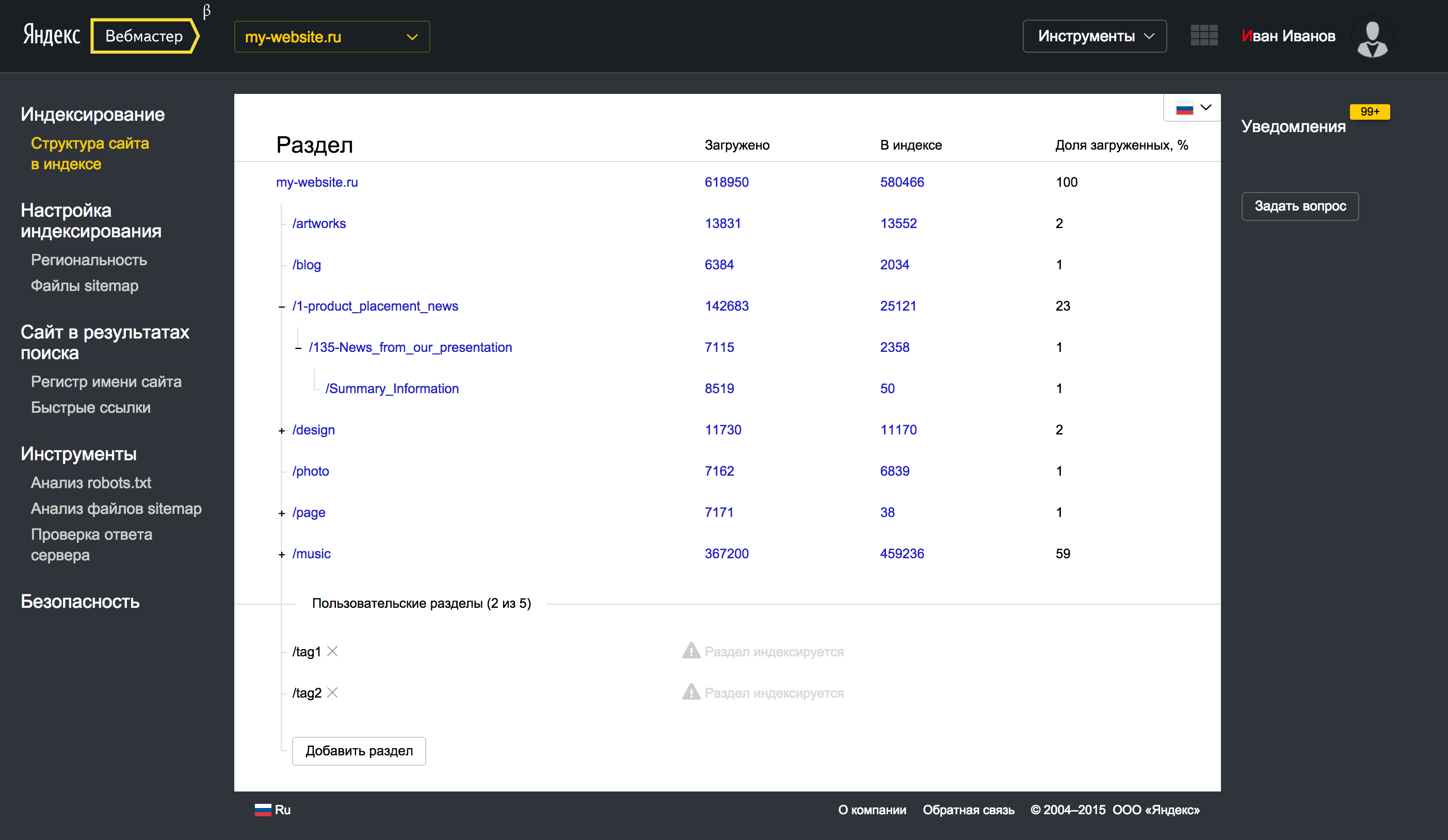Open the 99+ notifications badge
The image size is (1448, 840).
coord(1369,111)
